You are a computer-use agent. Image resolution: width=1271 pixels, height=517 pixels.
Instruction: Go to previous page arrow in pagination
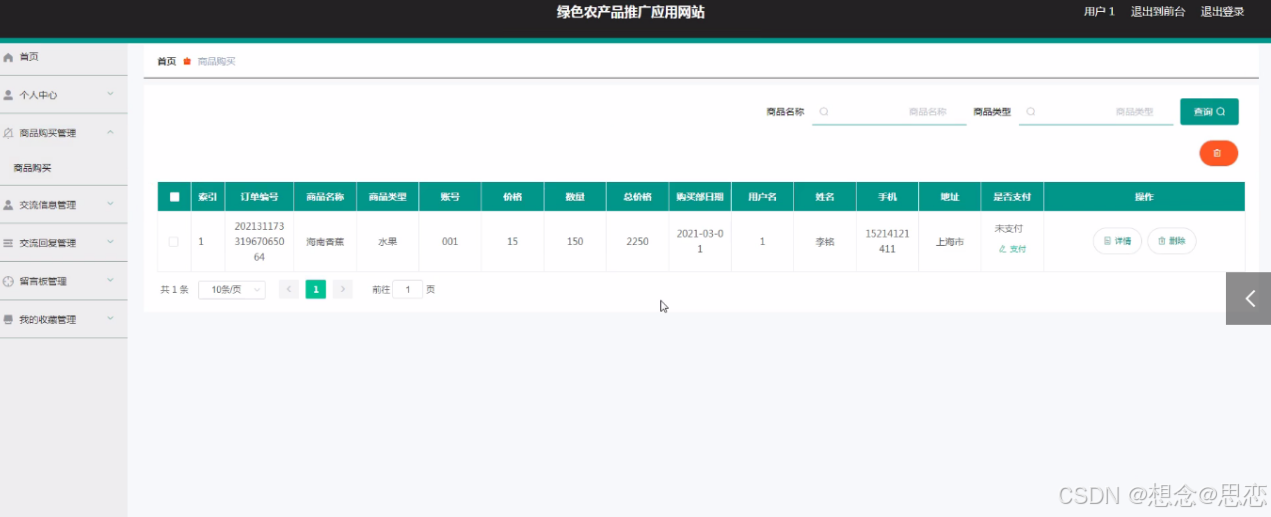click(x=289, y=289)
